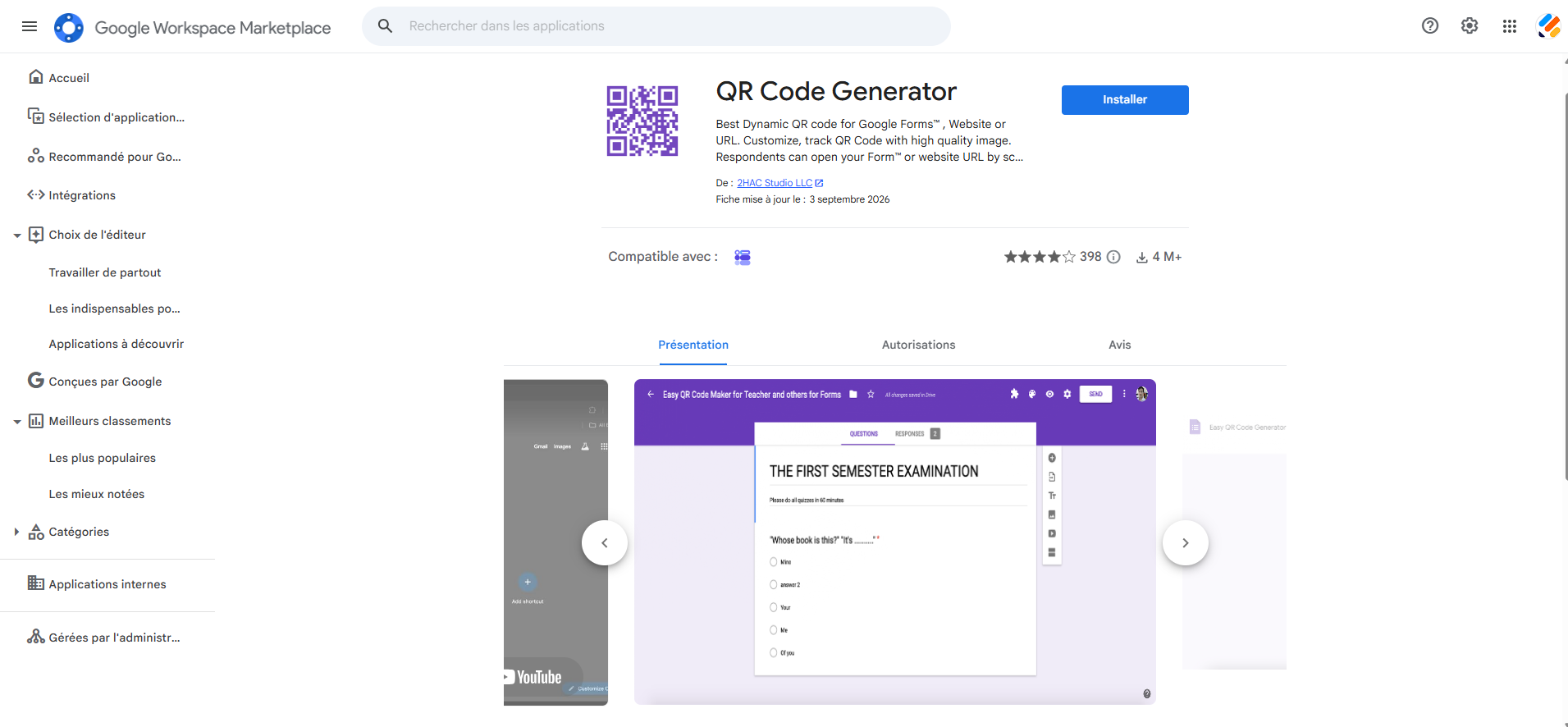
Task: Open the help question mark icon
Action: [x=1430, y=26]
